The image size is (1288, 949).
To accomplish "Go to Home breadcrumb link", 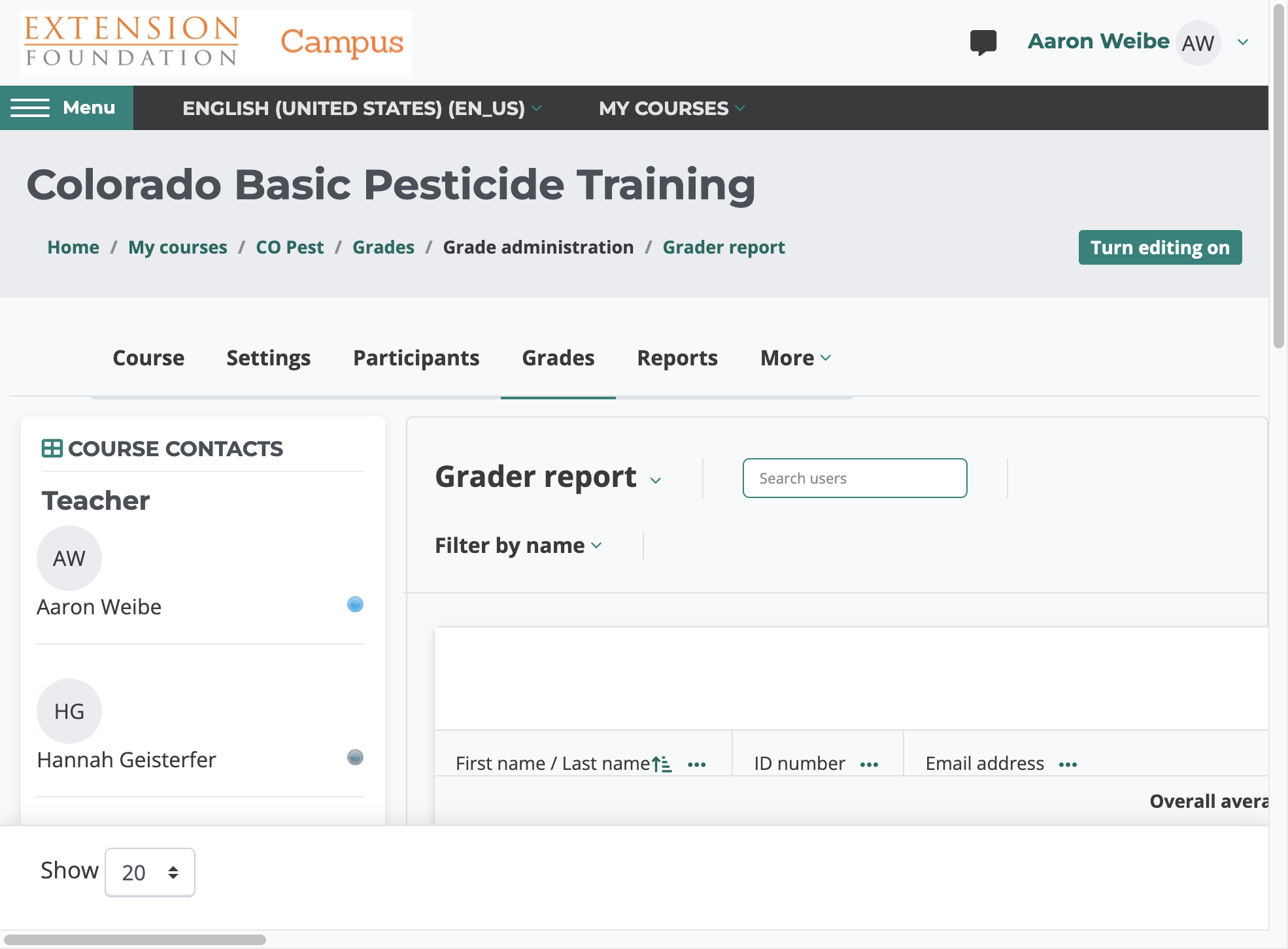I will point(73,247).
